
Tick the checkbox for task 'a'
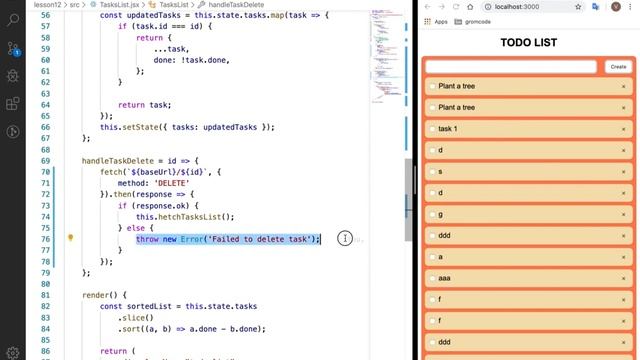coord(433,257)
